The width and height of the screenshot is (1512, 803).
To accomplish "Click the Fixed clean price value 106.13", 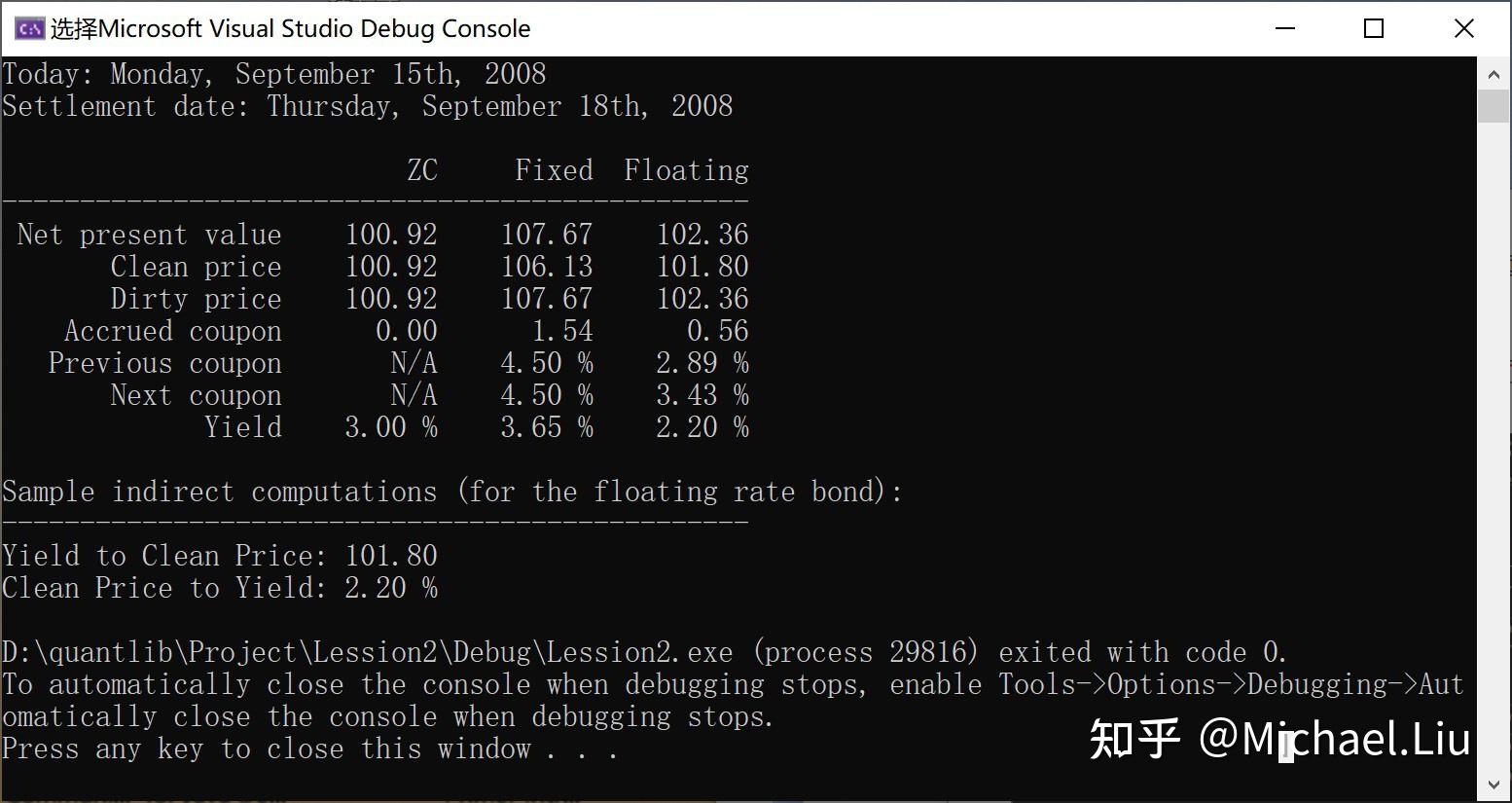I will click(x=546, y=267).
